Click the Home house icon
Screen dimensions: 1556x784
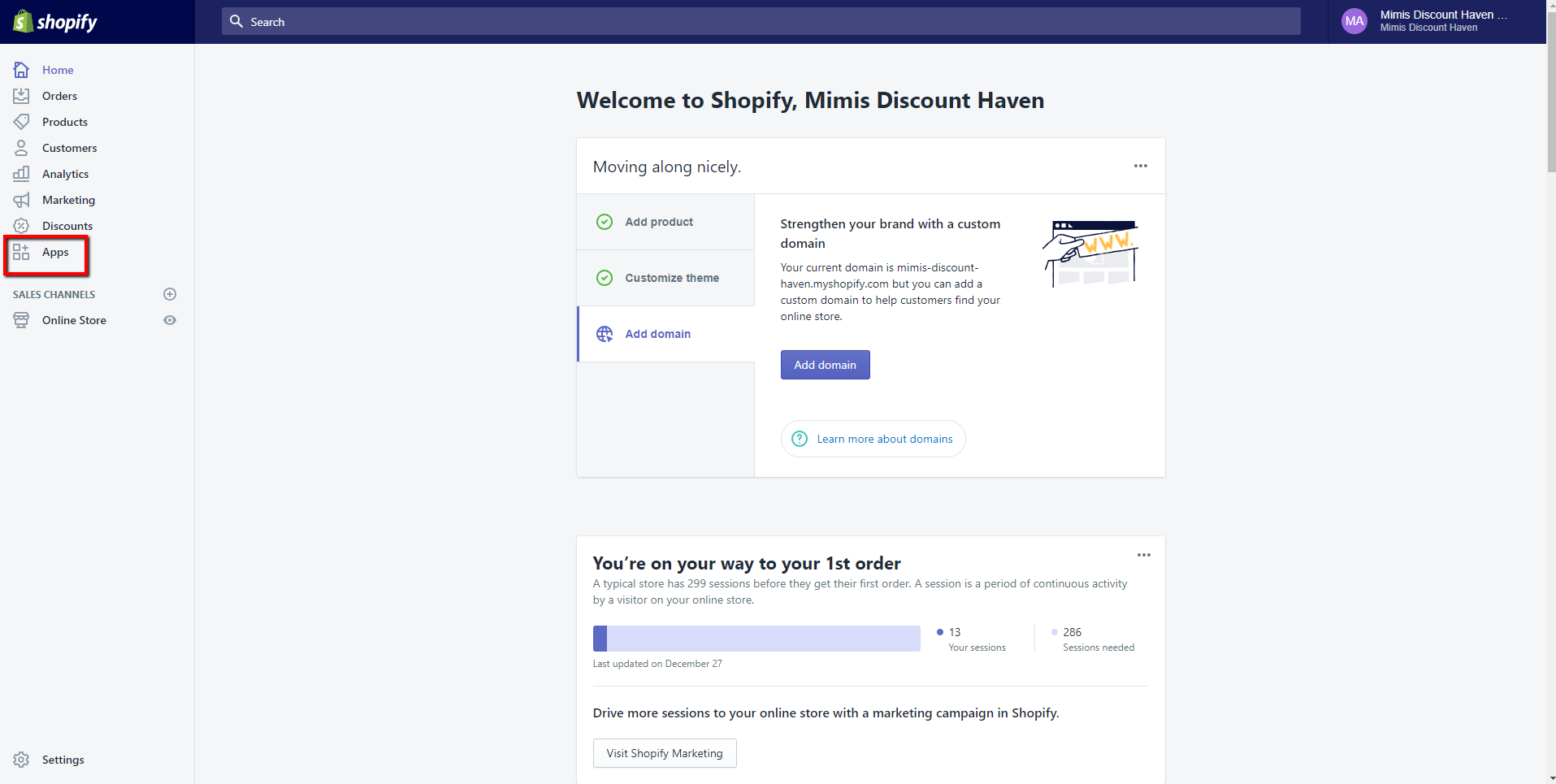(21, 70)
